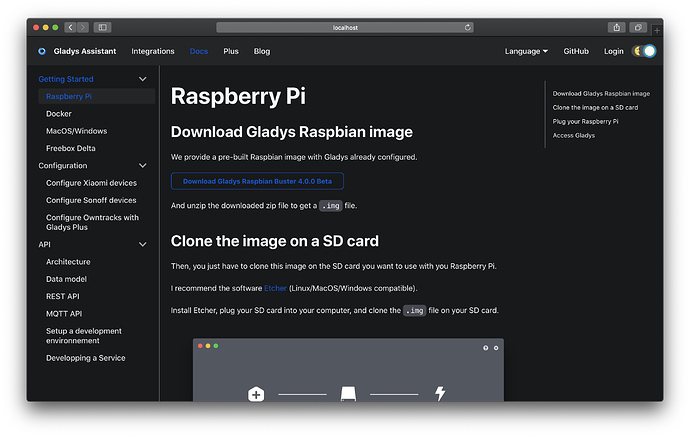Download Gladys Raspbian Buster 4.0.0 Beta
This screenshot has width=690, height=436.
coord(257,181)
